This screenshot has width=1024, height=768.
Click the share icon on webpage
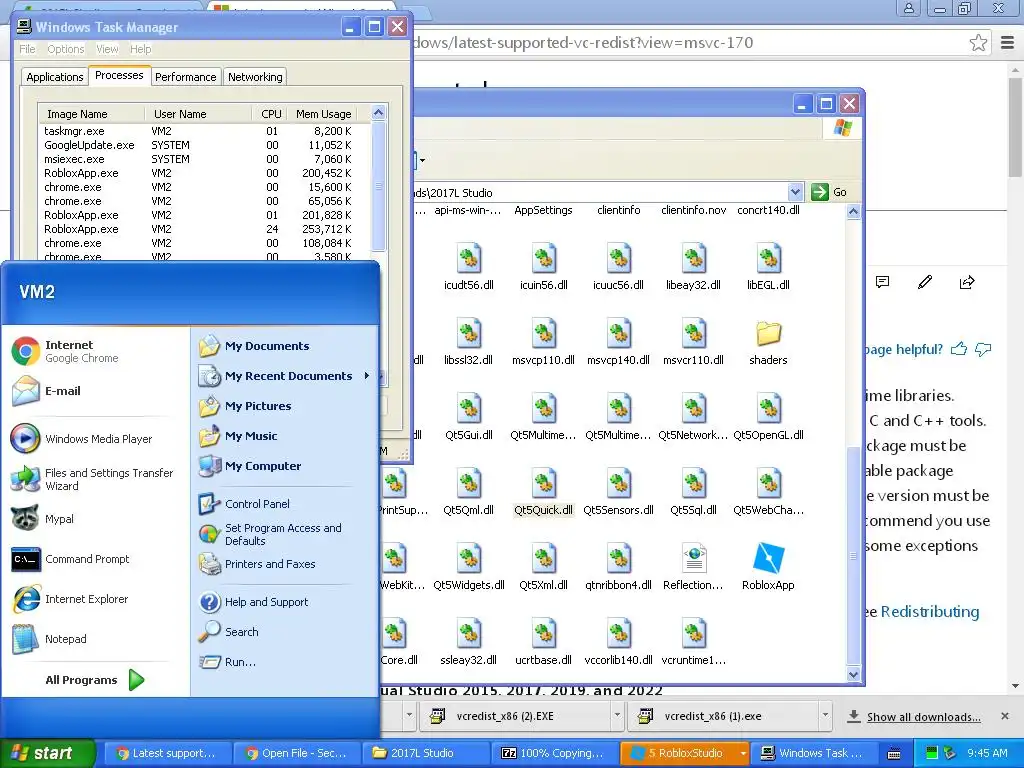point(967,282)
